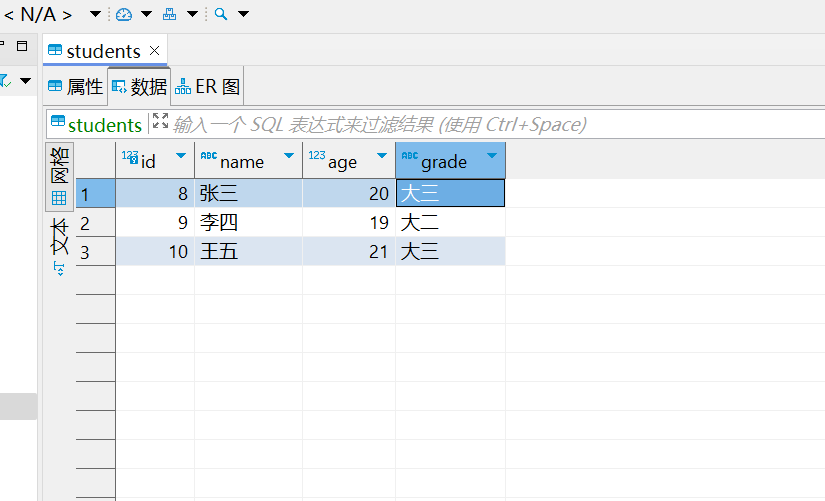Screen dimensions: 825x501
Task: Open the dashboard gauge toolbar icon
Action: (124, 14)
